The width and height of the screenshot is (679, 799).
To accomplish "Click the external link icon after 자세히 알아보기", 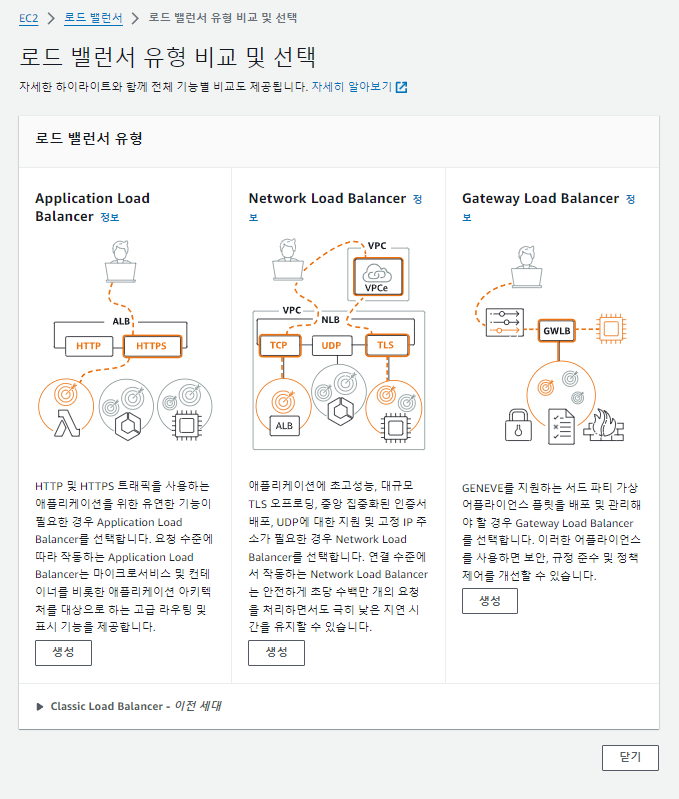I will click(401, 87).
